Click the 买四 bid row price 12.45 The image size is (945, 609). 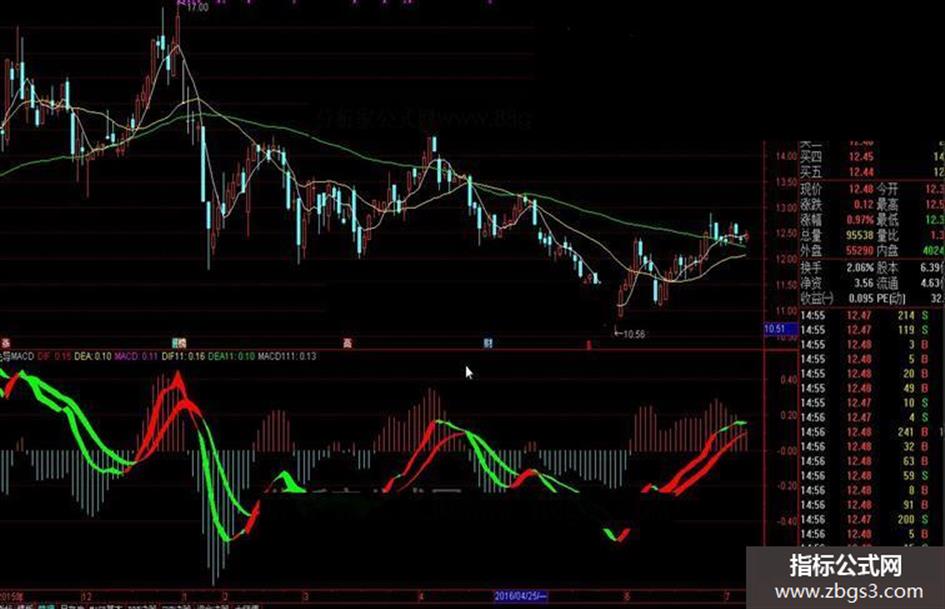coord(861,157)
